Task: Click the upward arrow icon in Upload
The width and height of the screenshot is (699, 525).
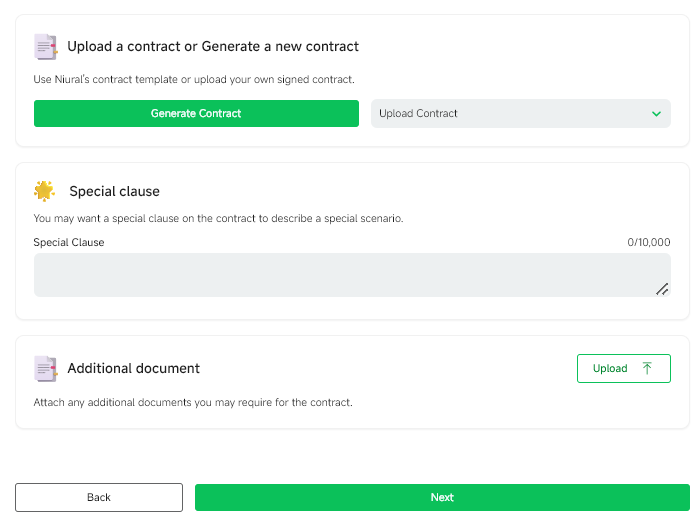Action: pos(647,368)
